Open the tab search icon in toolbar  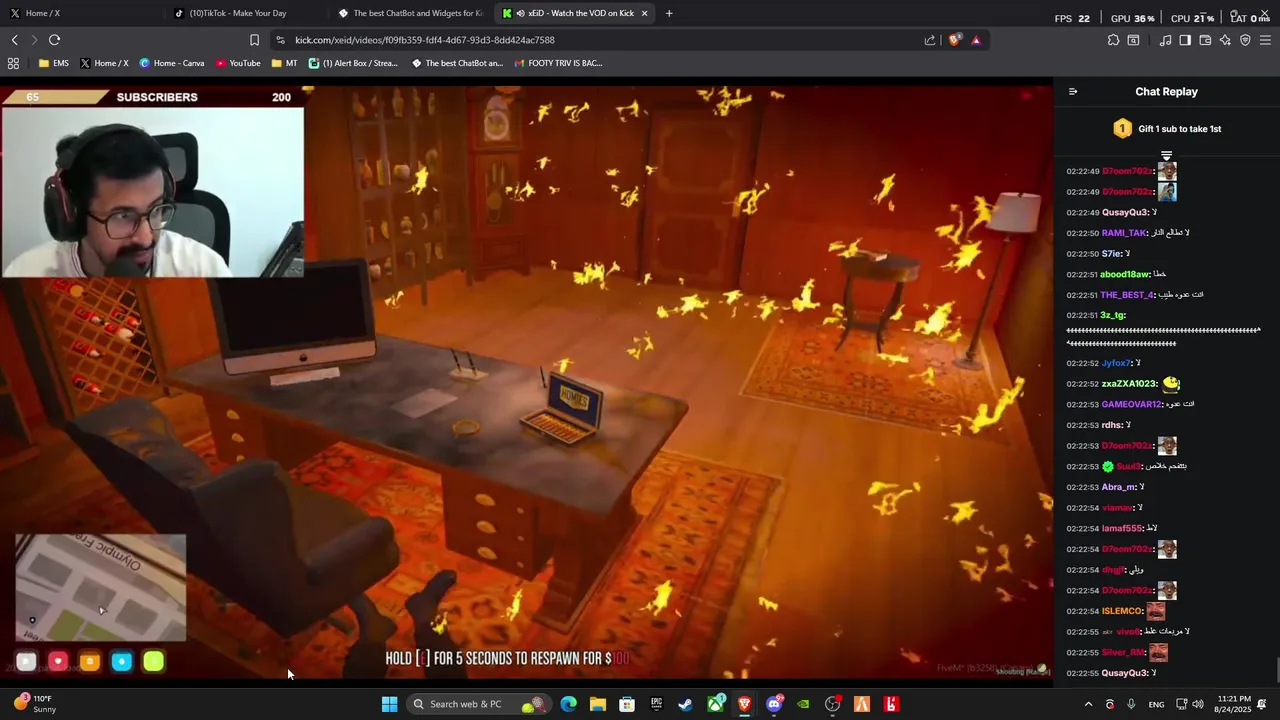point(1133,40)
